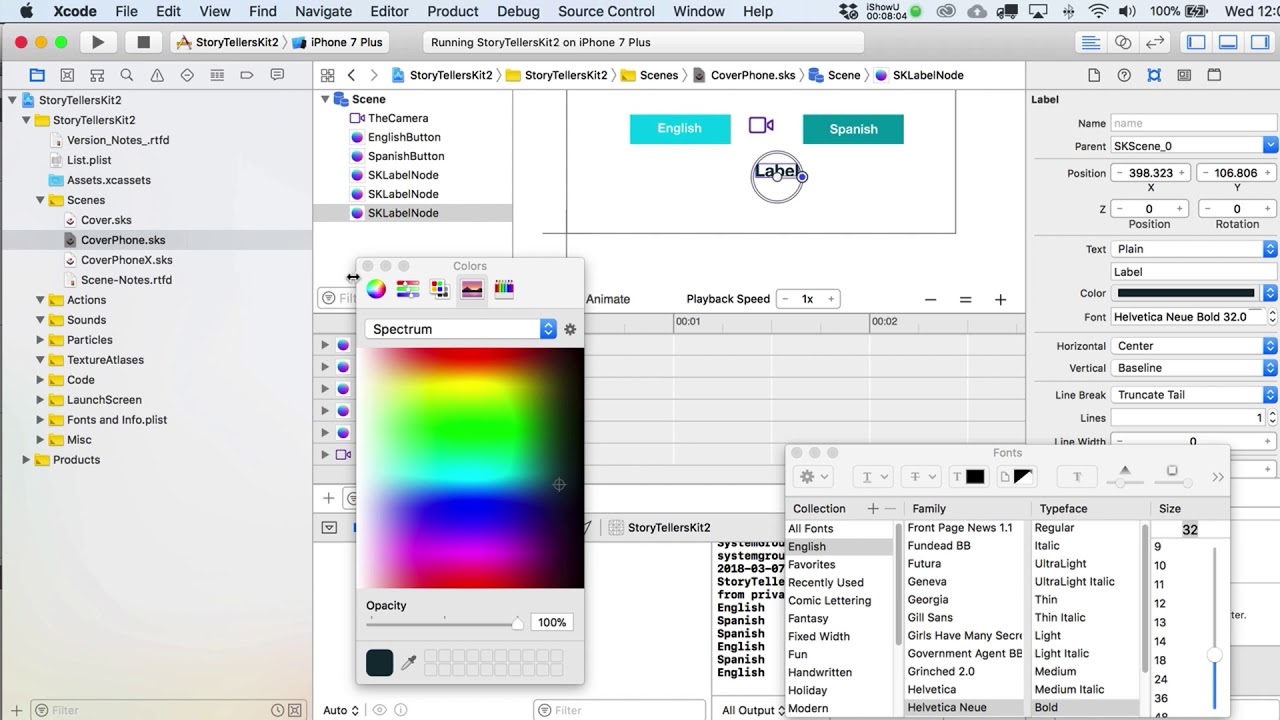Viewport: 1280px width, 720px height.
Task: Choose the Medium Italic typeface
Action: click(x=1069, y=690)
